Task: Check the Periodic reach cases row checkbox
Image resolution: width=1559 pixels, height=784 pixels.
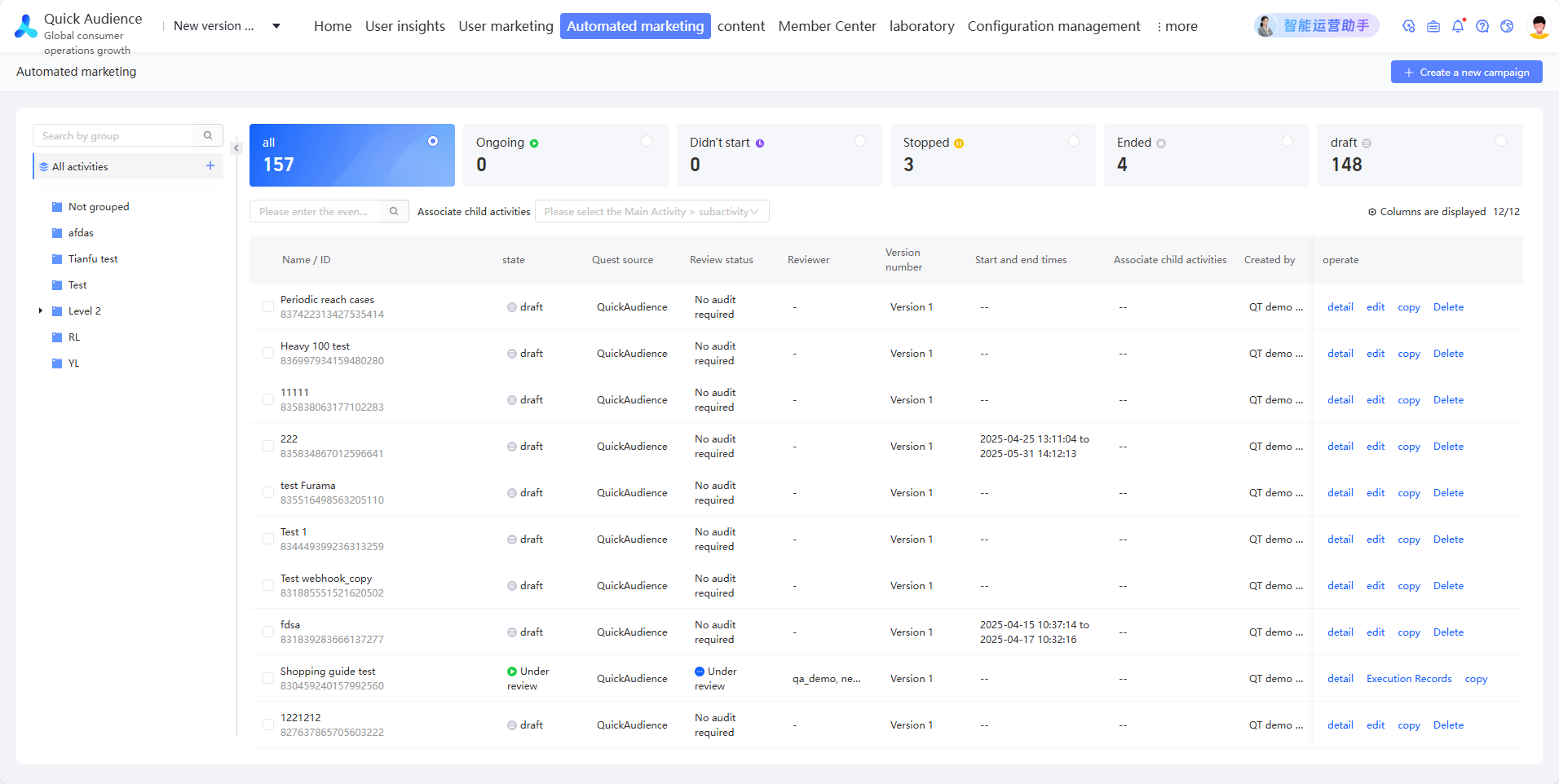Action: coord(268,306)
